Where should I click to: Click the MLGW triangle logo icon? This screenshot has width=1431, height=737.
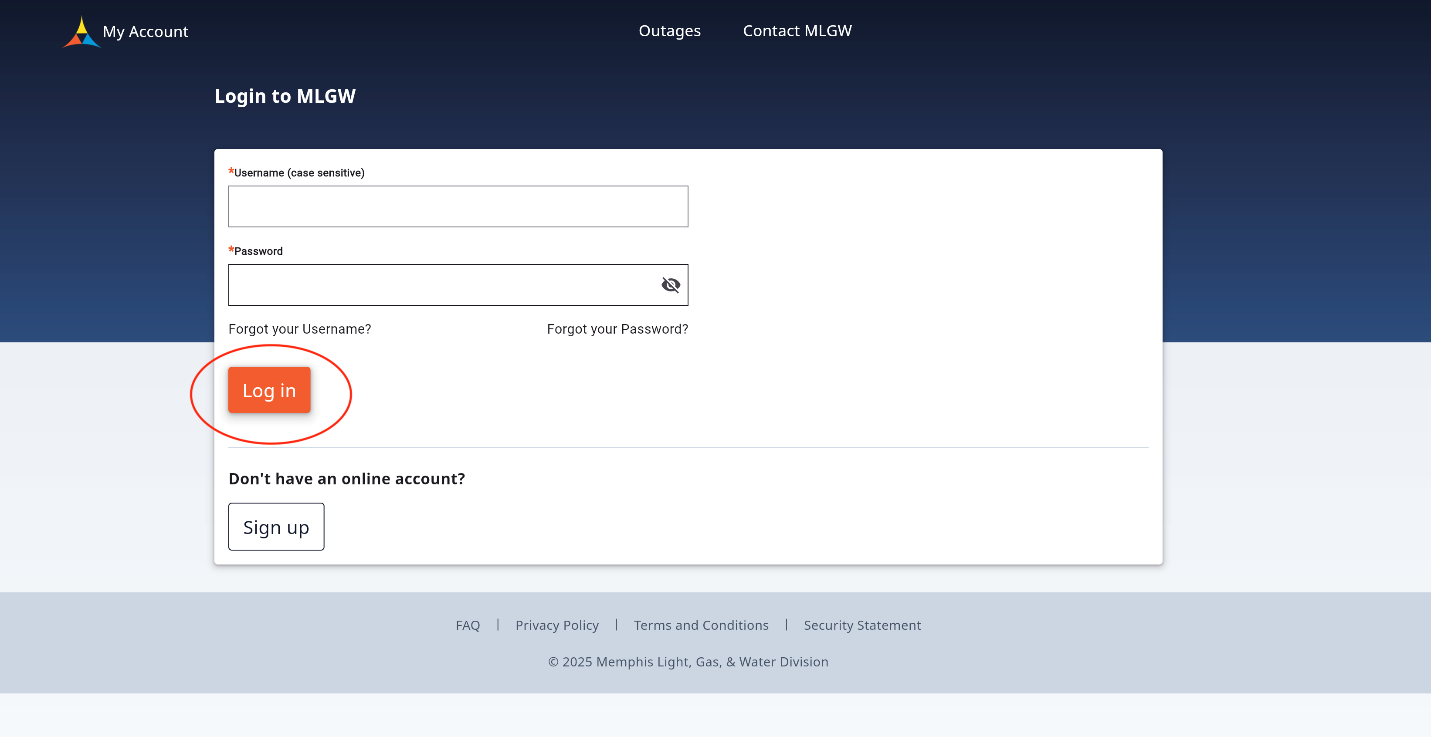82,32
